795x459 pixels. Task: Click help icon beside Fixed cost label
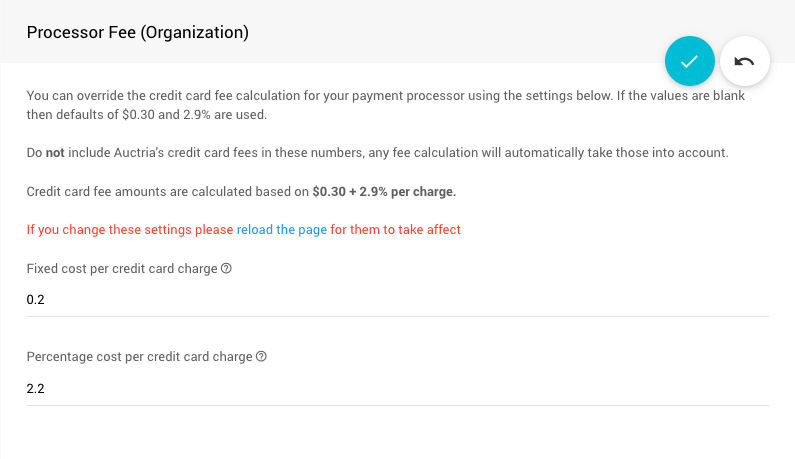pos(226,269)
